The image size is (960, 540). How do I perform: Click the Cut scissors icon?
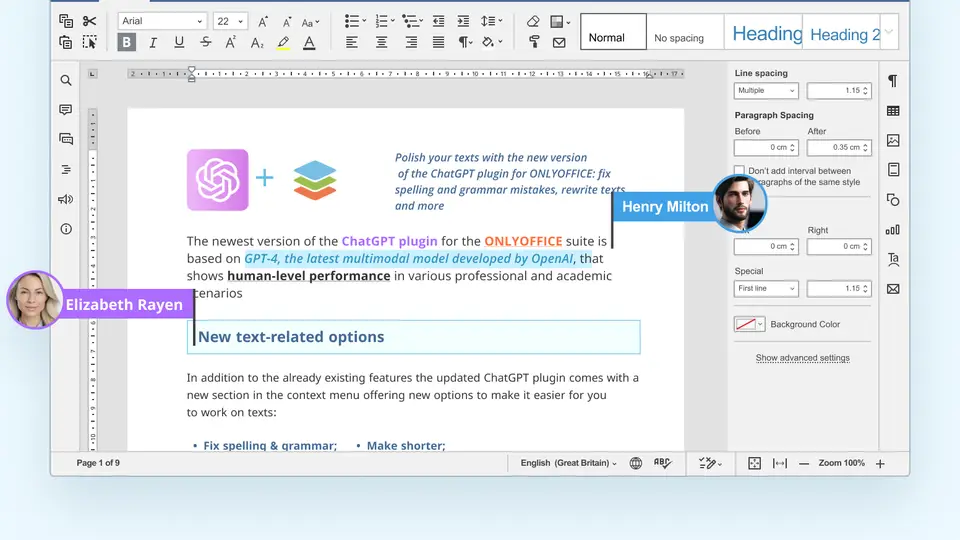coord(89,21)
